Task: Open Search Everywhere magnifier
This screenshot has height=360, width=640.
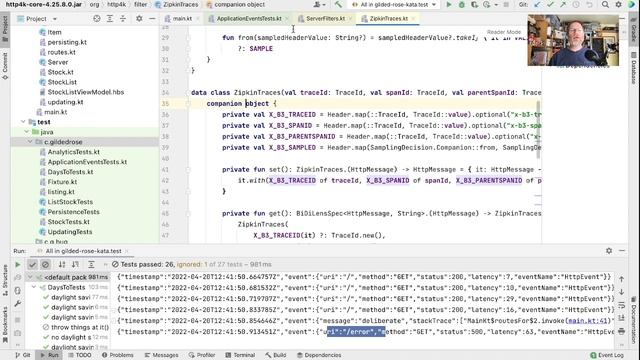Action: point(605,4)
